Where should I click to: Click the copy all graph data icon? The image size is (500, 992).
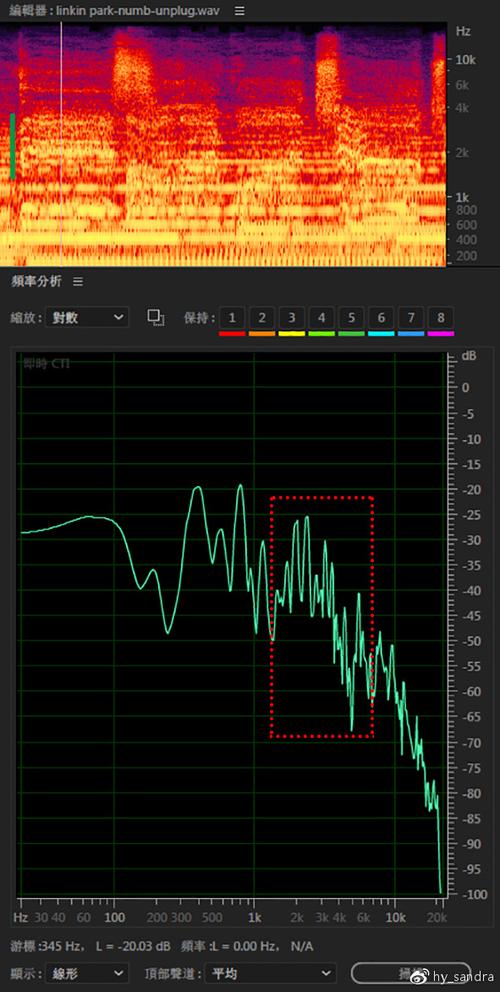point(156,318)
